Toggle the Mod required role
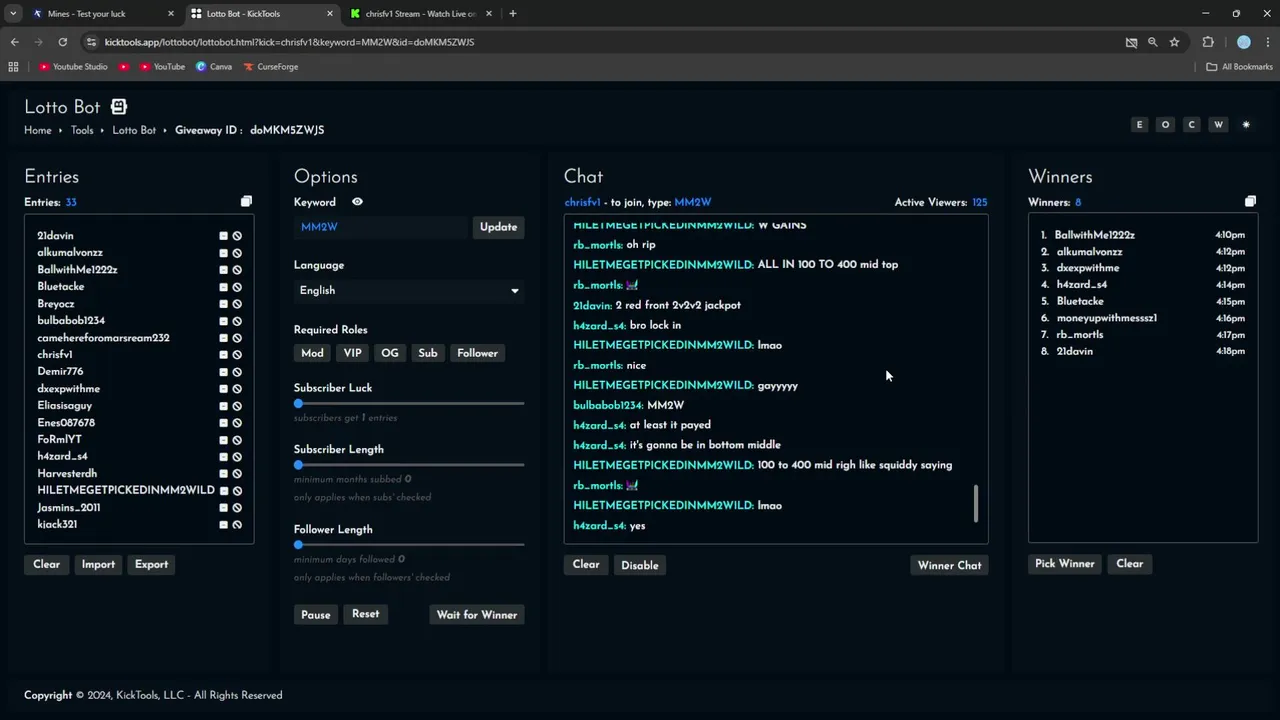The width and height of the screenshot is (1280, 720). click(x=312, y=353)
